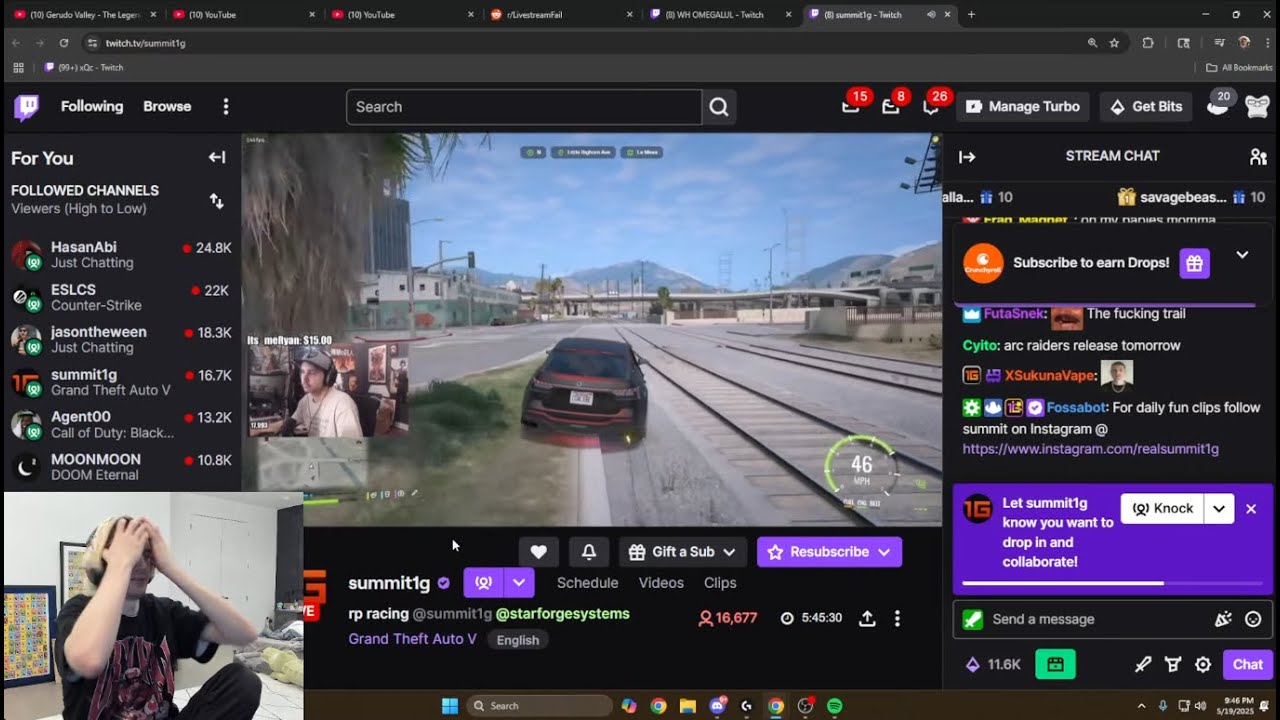This screenshot has height=720, width=1280.
Task: Open HasanAbi channel in sidebar
Action: point(122,255)
